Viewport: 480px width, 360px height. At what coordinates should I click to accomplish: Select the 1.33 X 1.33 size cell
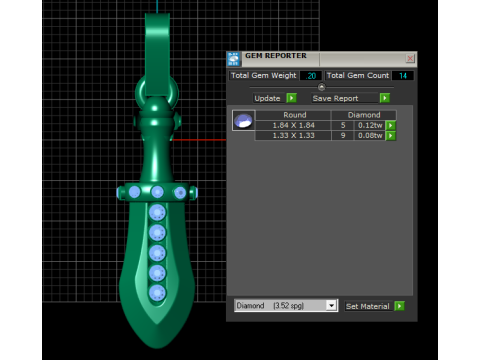point(293,136)
